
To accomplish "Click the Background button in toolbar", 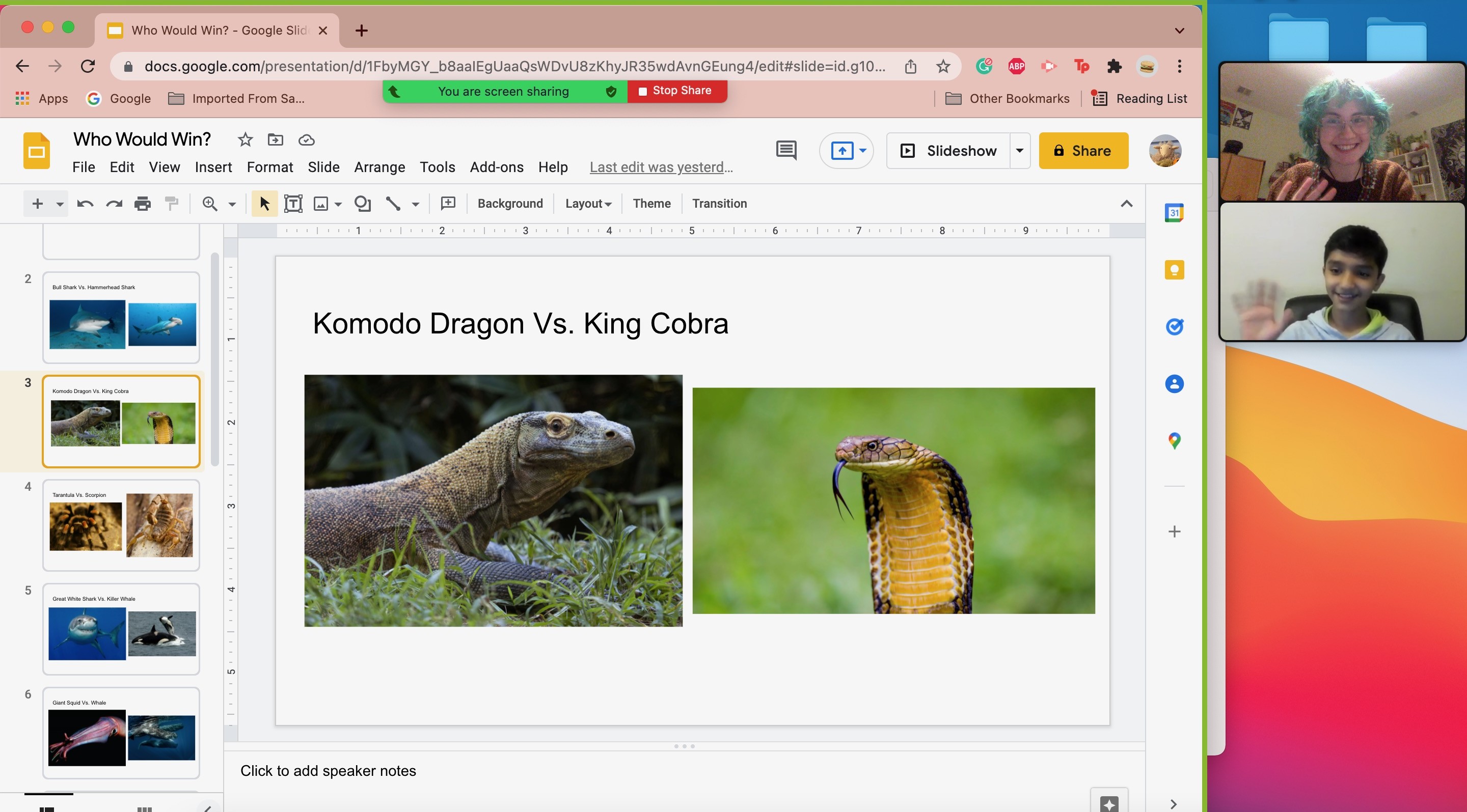I will (510, 204).
